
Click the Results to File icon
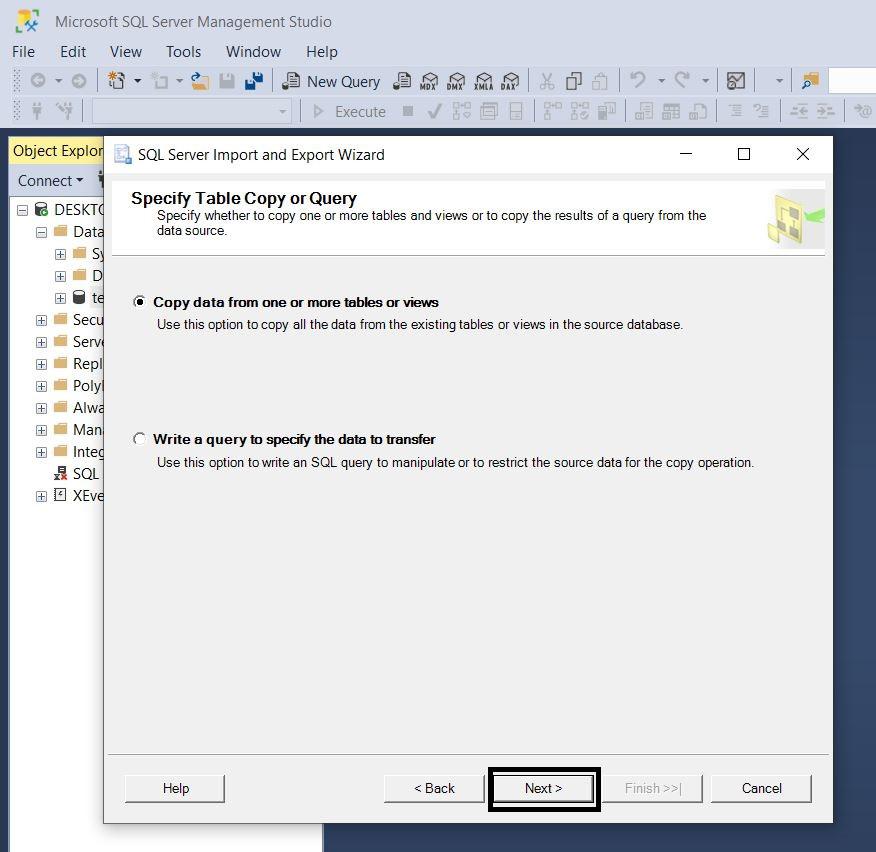click(x=698, y=112)
